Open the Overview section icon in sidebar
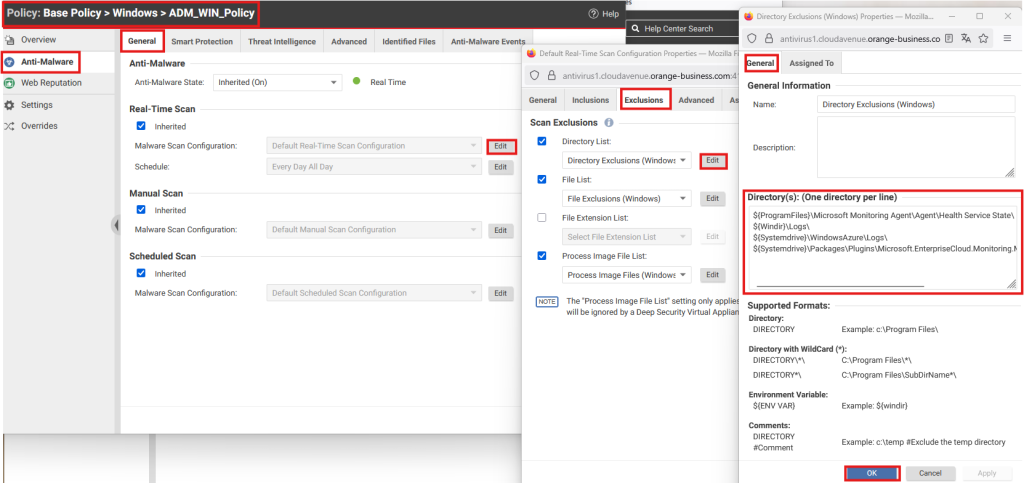 click(10, 40)
